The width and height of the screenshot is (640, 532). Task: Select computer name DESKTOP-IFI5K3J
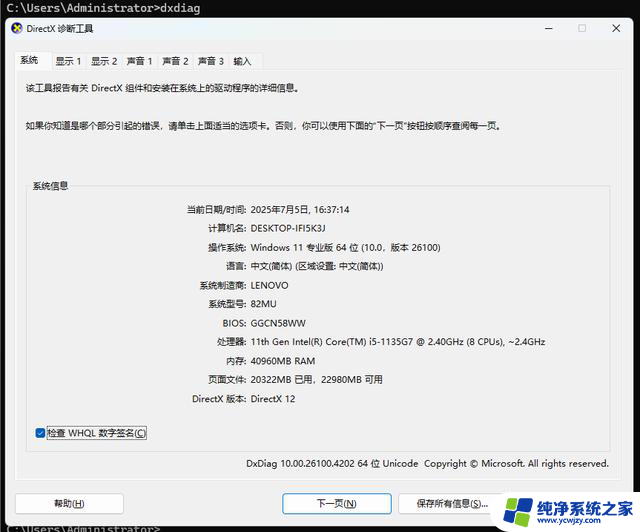click(288, 229)
